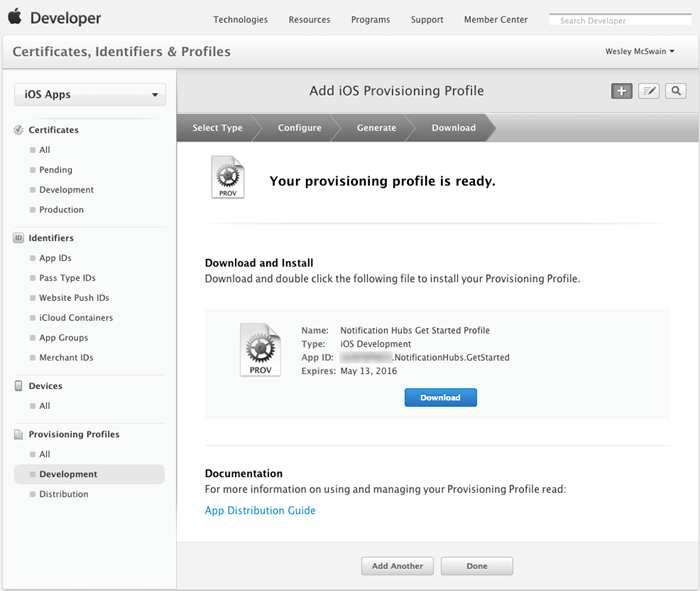Open the App Distribution Guide link

pyautogui.click(x=260, y=510)
